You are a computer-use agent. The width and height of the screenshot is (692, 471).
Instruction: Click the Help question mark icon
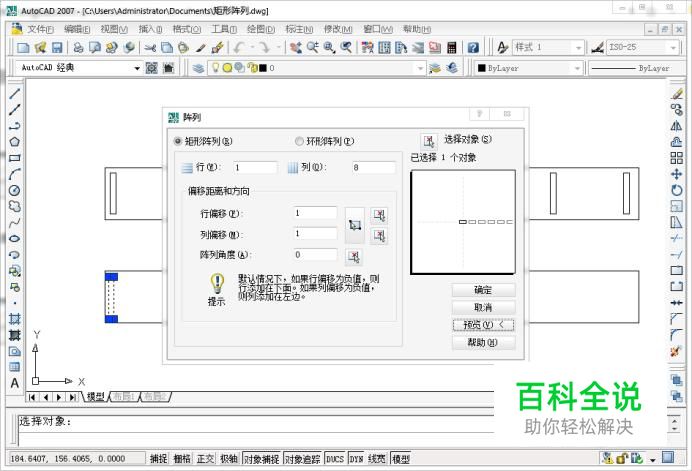[x=473, y=47]
